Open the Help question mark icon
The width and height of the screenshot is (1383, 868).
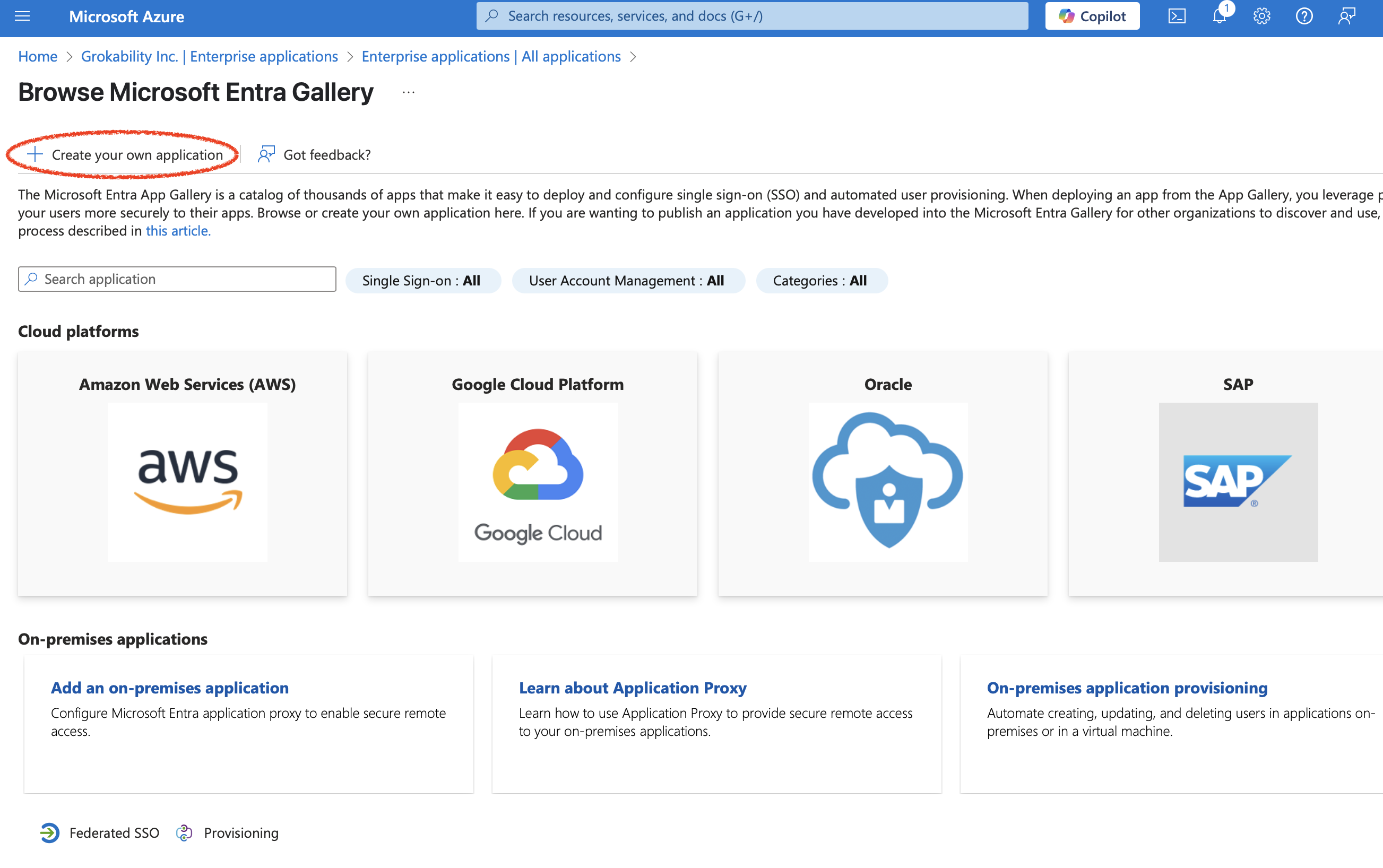click(1304, 16)
